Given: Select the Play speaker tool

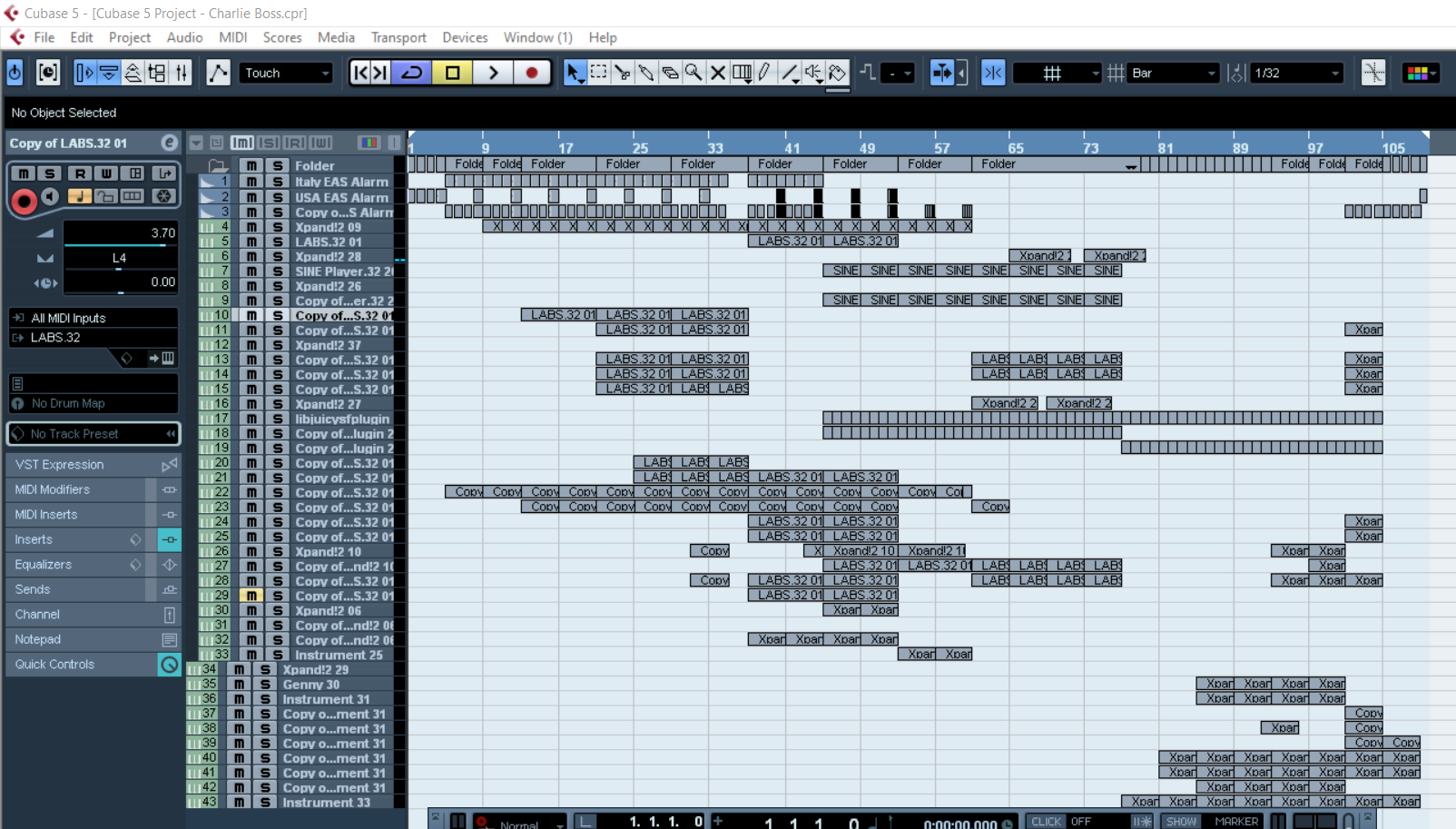Looking at the screenshot, I should tap(813, 73).
